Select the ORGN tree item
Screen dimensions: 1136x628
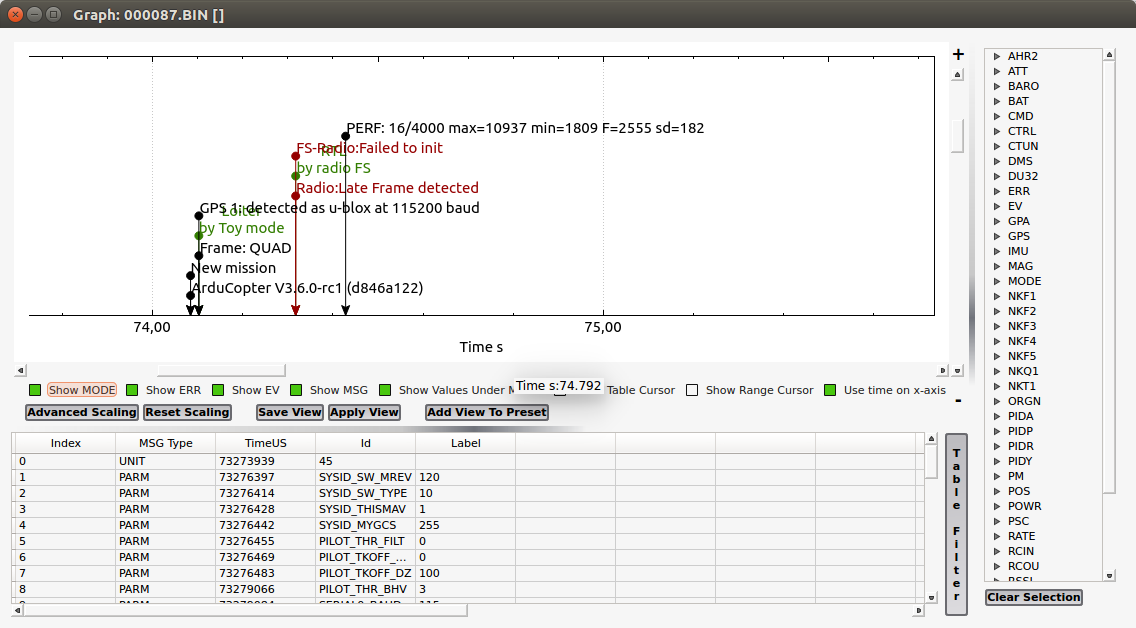pyautogui.click(x=1024, y=401)
